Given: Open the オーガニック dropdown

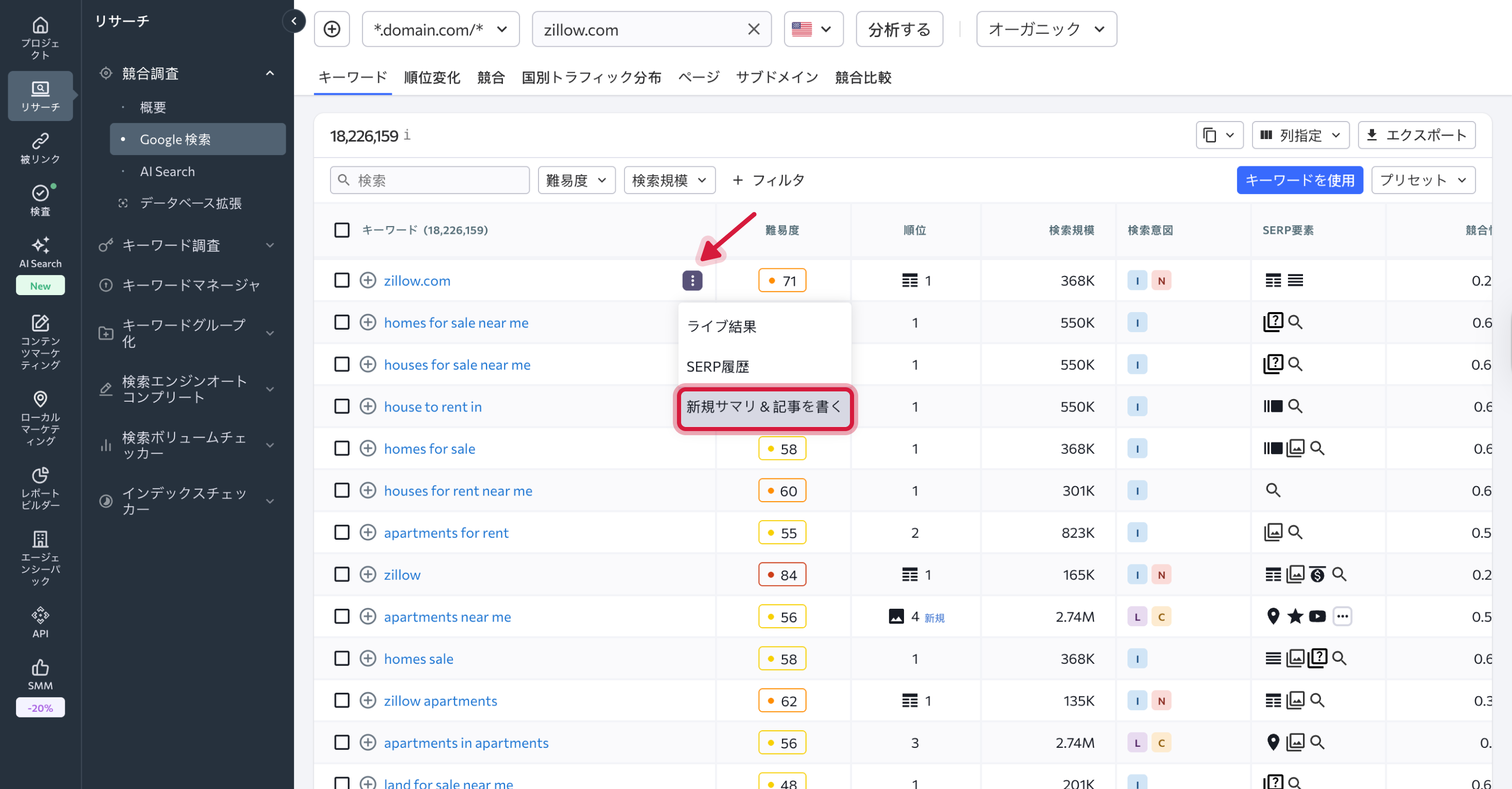Looking at the screenshot, I should (x=1046, y=29).
